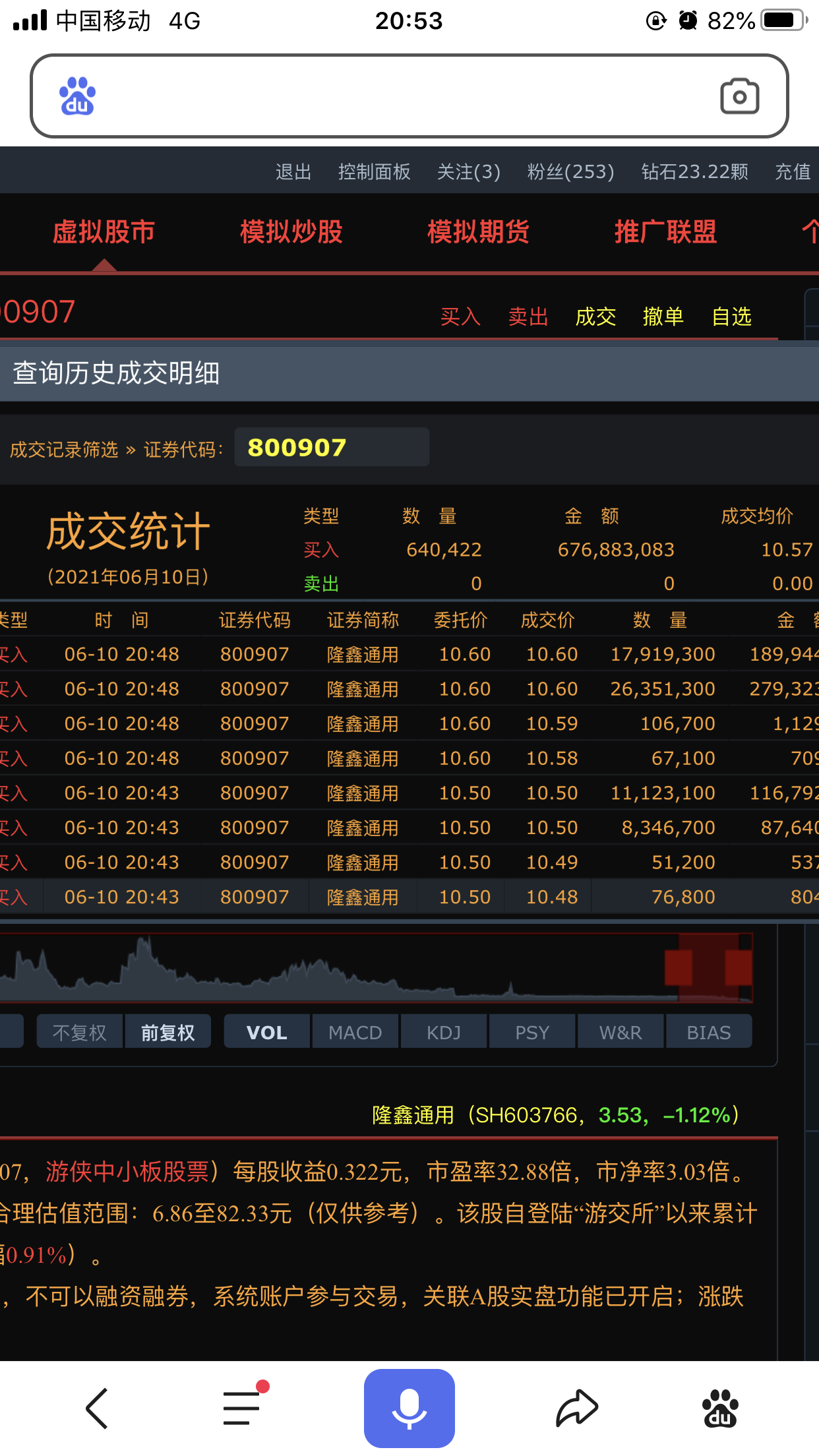The height and width of the screenshot is (1456, 819).
Task: Tap 充值 to recharge
Action: click(x=793, y=172)
